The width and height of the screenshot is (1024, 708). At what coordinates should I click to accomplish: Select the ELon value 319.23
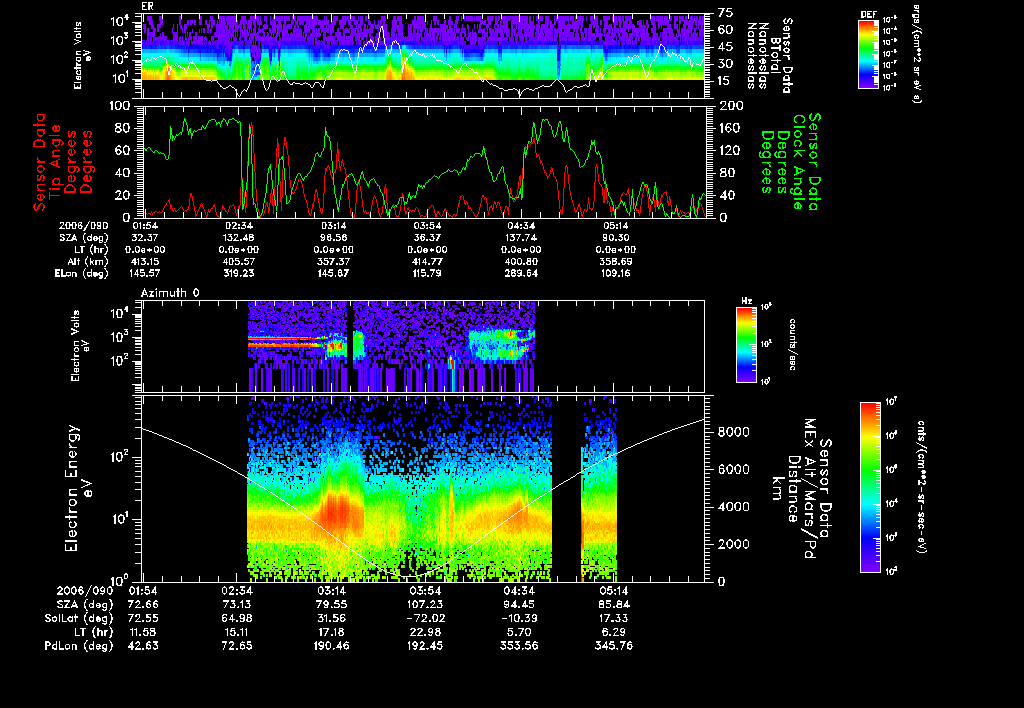click(x=239, y=274)
